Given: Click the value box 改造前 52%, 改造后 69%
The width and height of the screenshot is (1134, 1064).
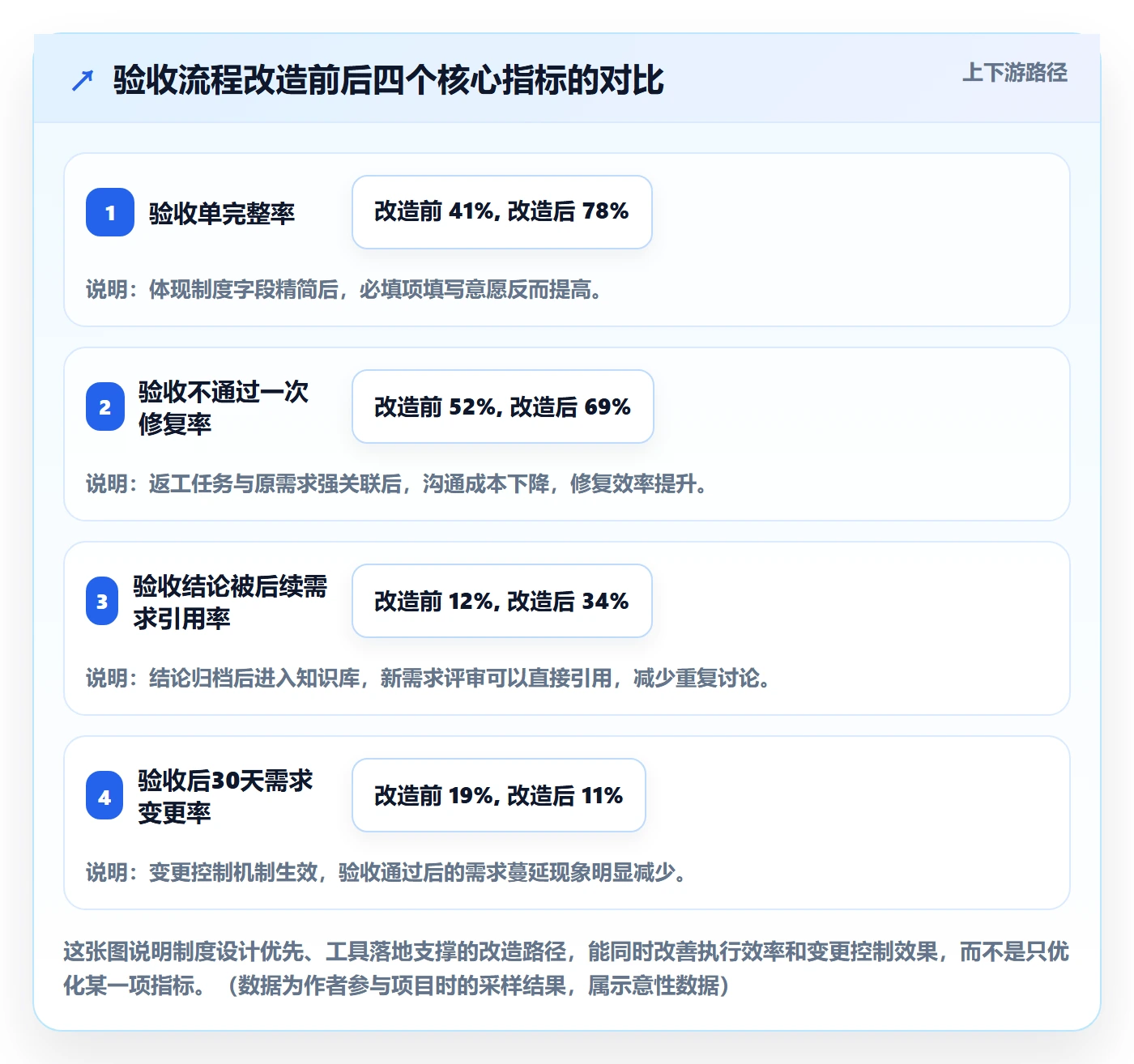Looking at the screenshot, I should [x=503, y=406].
